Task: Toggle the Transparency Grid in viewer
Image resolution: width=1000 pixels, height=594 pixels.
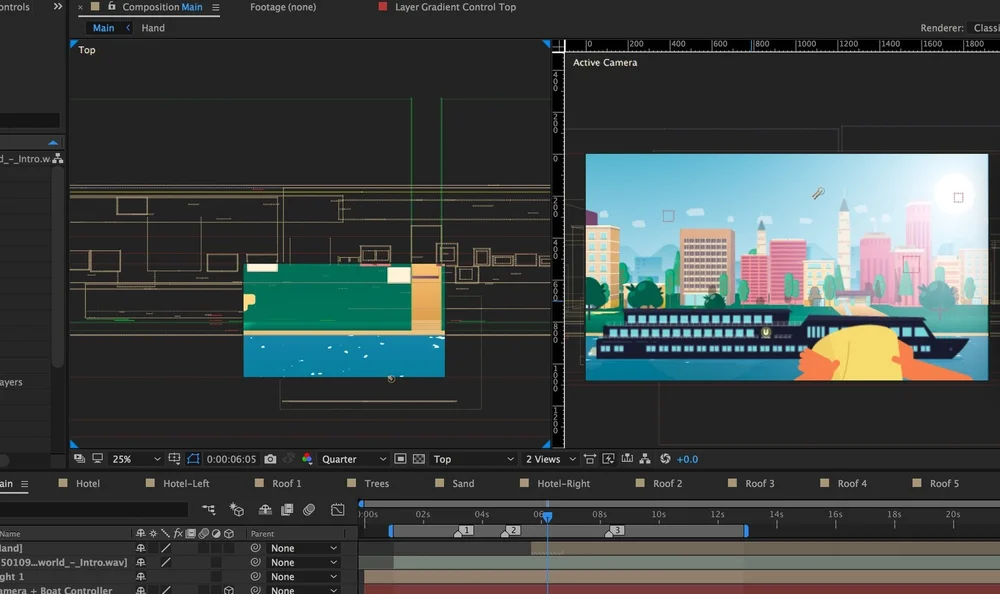Action: click(419, 459)
